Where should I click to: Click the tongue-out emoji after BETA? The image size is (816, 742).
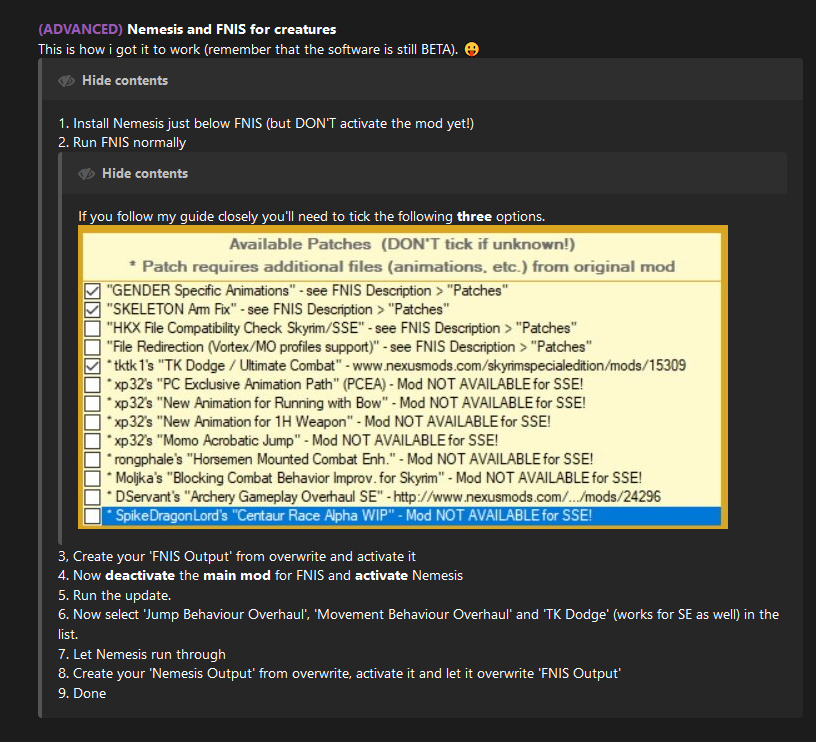(x=471, y=49)
